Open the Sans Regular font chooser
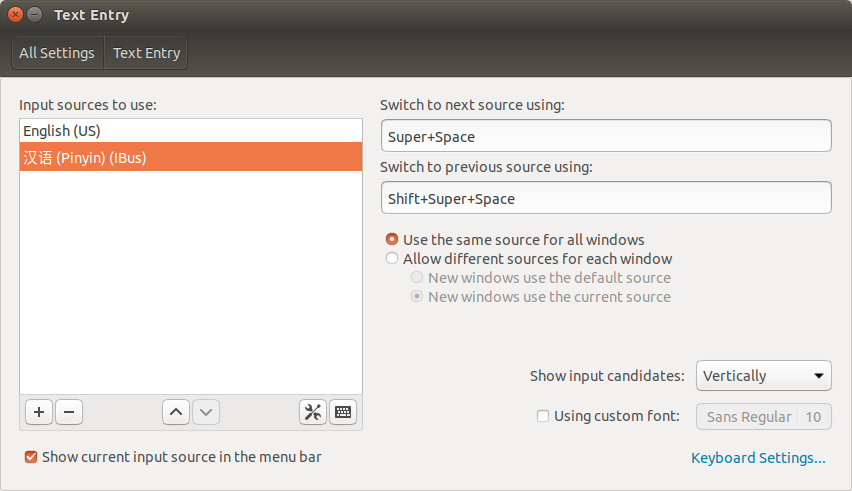 (763, 417)
